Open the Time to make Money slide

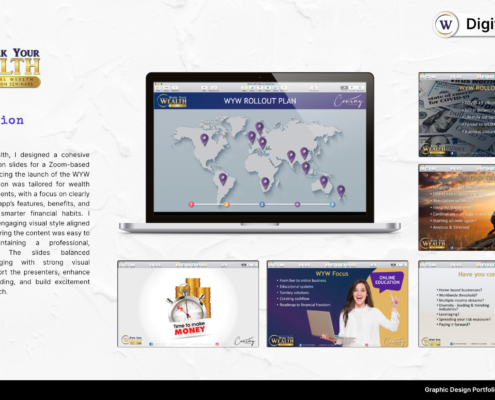188,304
